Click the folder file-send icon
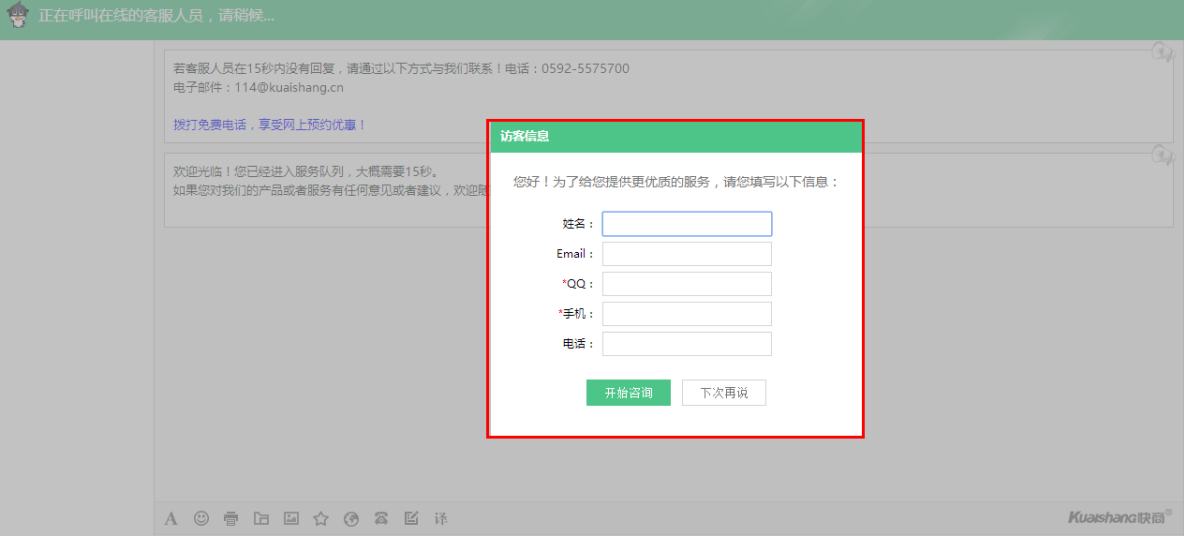The height and width of the screenshot is (536, 1184). 261,518
